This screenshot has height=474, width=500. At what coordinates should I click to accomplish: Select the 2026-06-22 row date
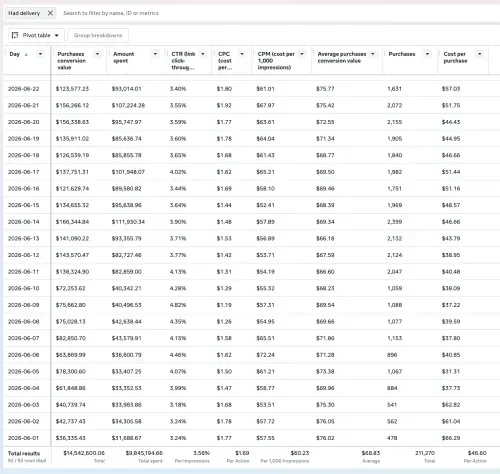pos(23,89)
